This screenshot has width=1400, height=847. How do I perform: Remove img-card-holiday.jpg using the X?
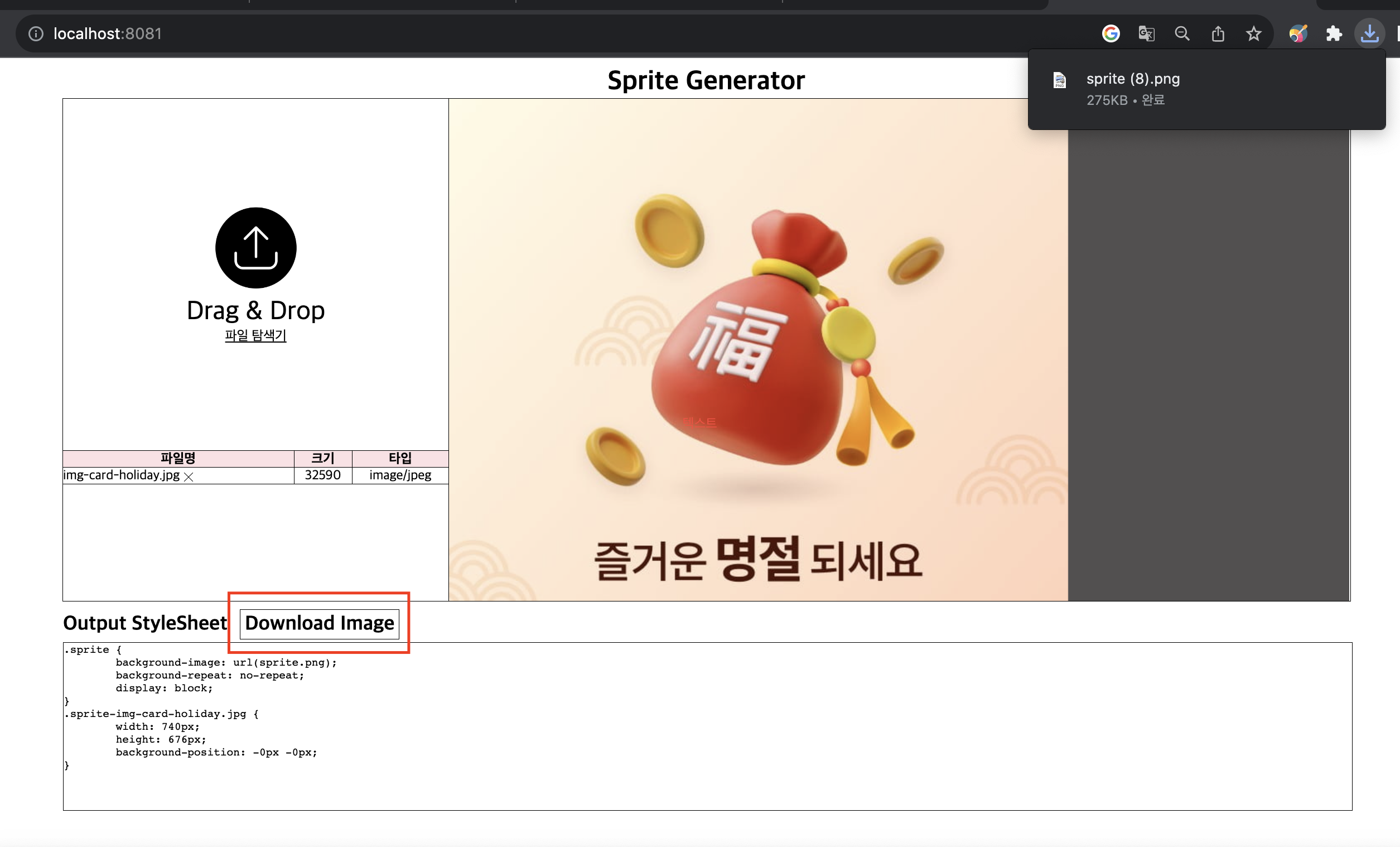[x=189, y=477]
